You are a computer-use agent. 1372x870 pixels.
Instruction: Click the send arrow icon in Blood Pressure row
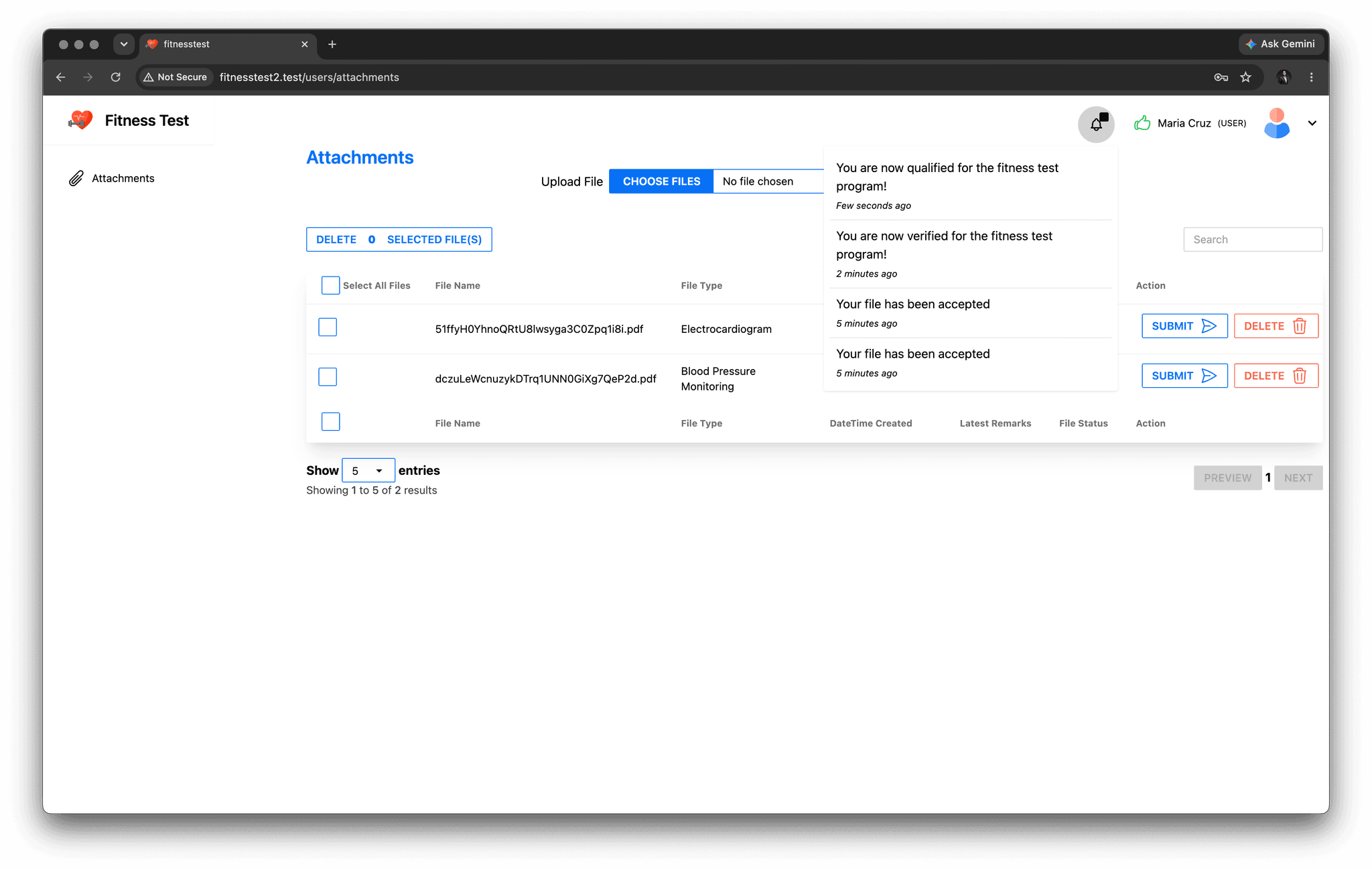coord(1209,376)
